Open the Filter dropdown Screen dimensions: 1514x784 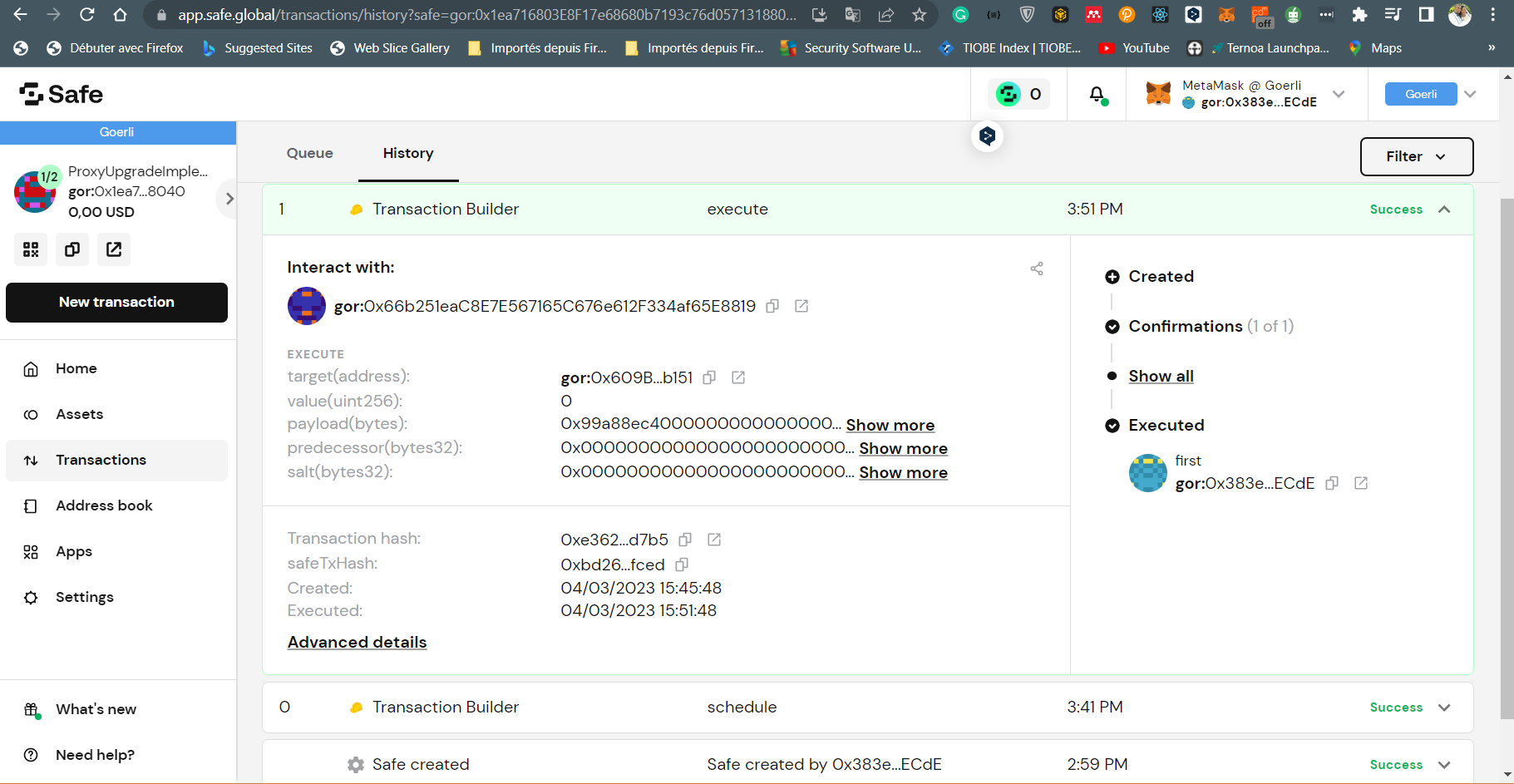pyautogui.click(x=1417, y=156)
